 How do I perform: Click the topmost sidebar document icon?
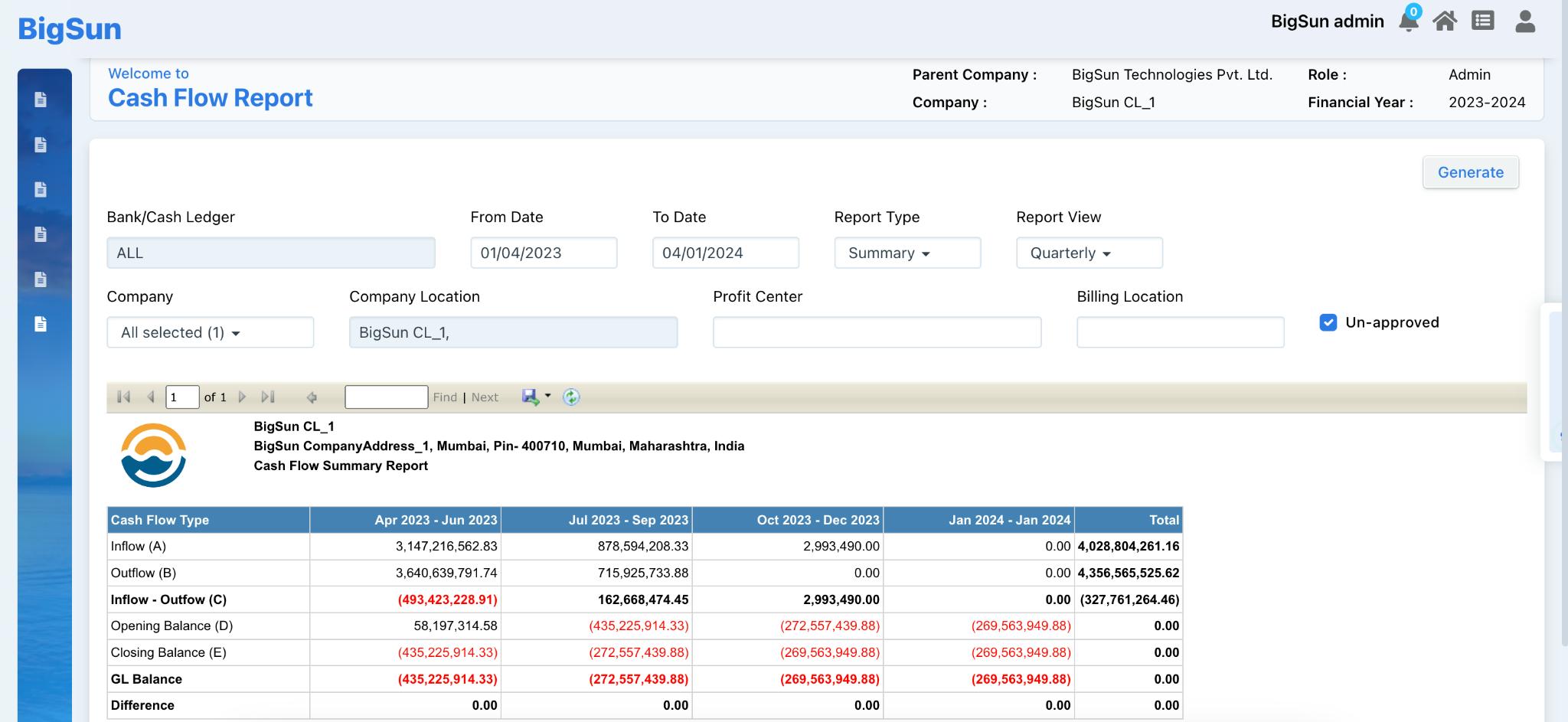click(41, 100)
